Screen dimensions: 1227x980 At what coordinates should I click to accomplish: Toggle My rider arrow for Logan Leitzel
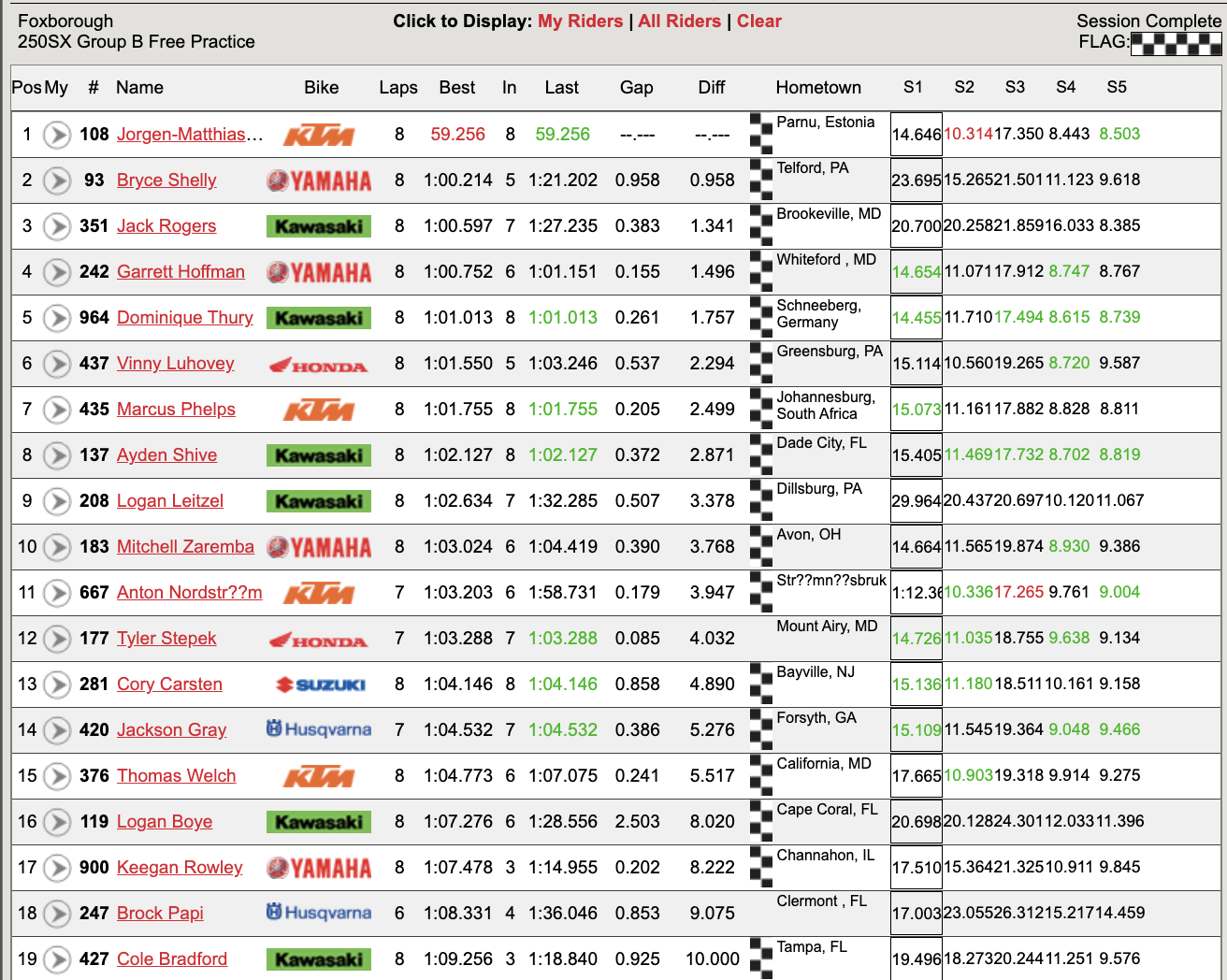[57, 501]
